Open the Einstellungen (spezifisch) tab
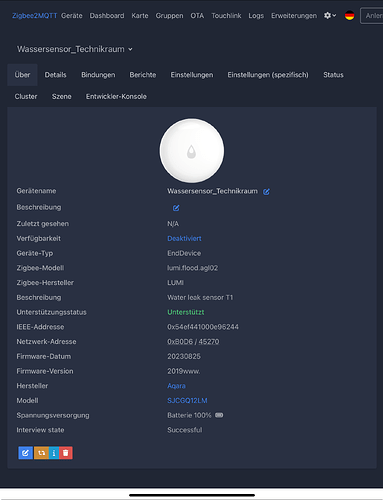Screen dimensions: 383x500 268,75
